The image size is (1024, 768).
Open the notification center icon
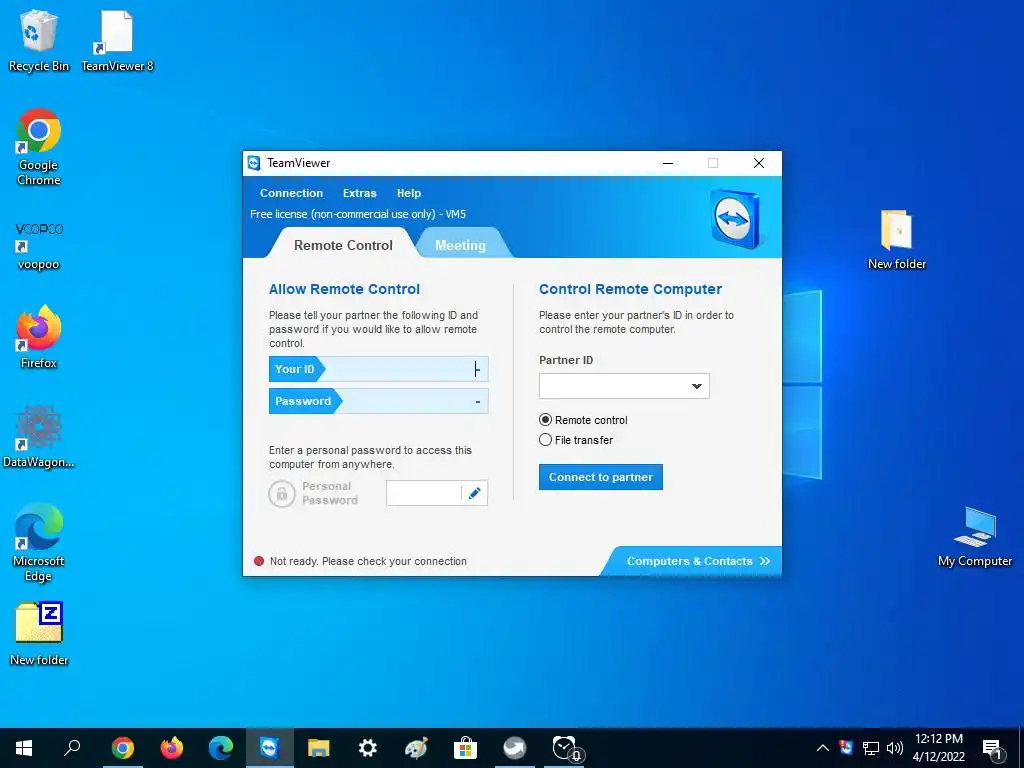(992, 749)
